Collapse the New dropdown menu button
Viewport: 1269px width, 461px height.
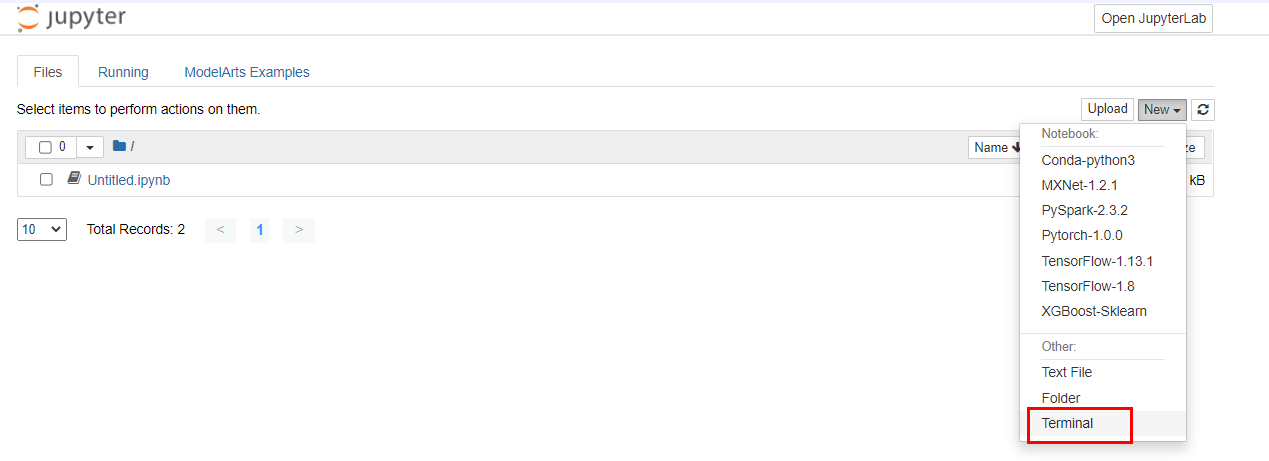click(x=1162, y=110)
